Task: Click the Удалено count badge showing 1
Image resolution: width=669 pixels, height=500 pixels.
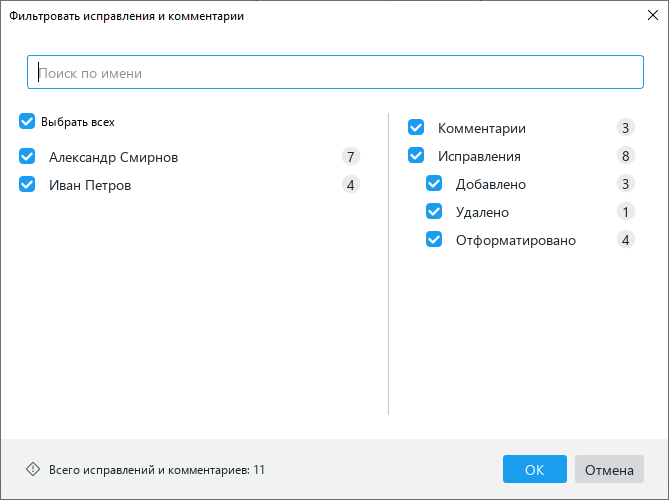Action: (x=625, y=212)
